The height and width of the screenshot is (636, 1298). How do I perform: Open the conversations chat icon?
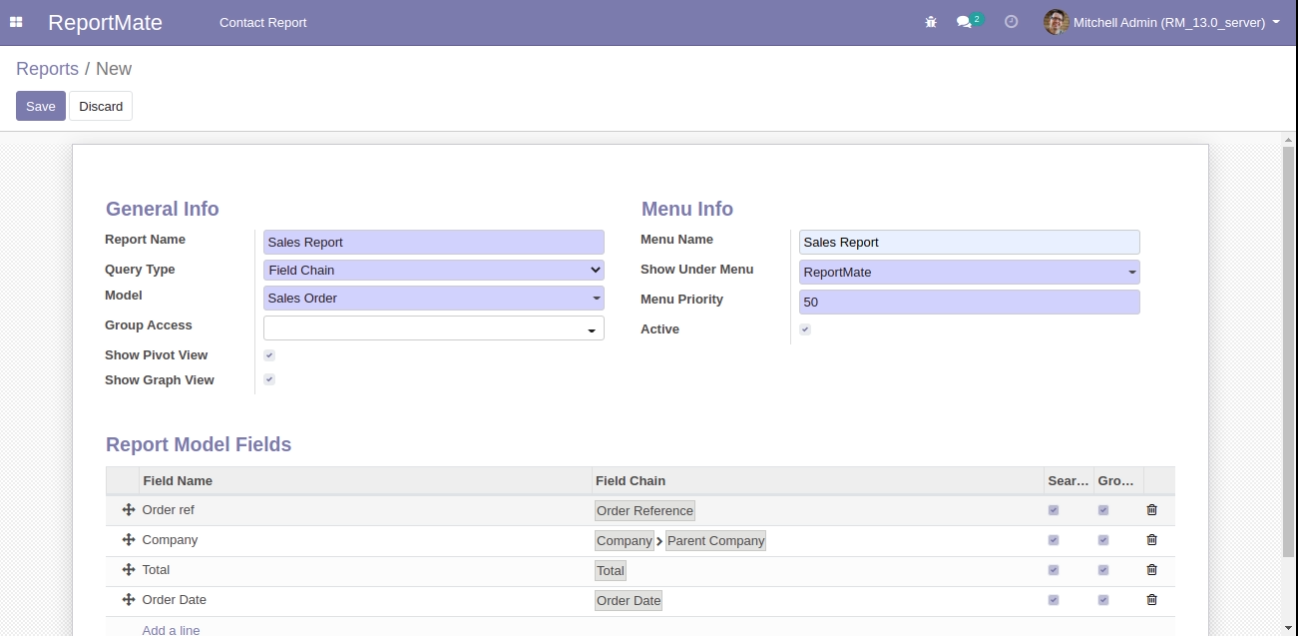tap(965, 22)
